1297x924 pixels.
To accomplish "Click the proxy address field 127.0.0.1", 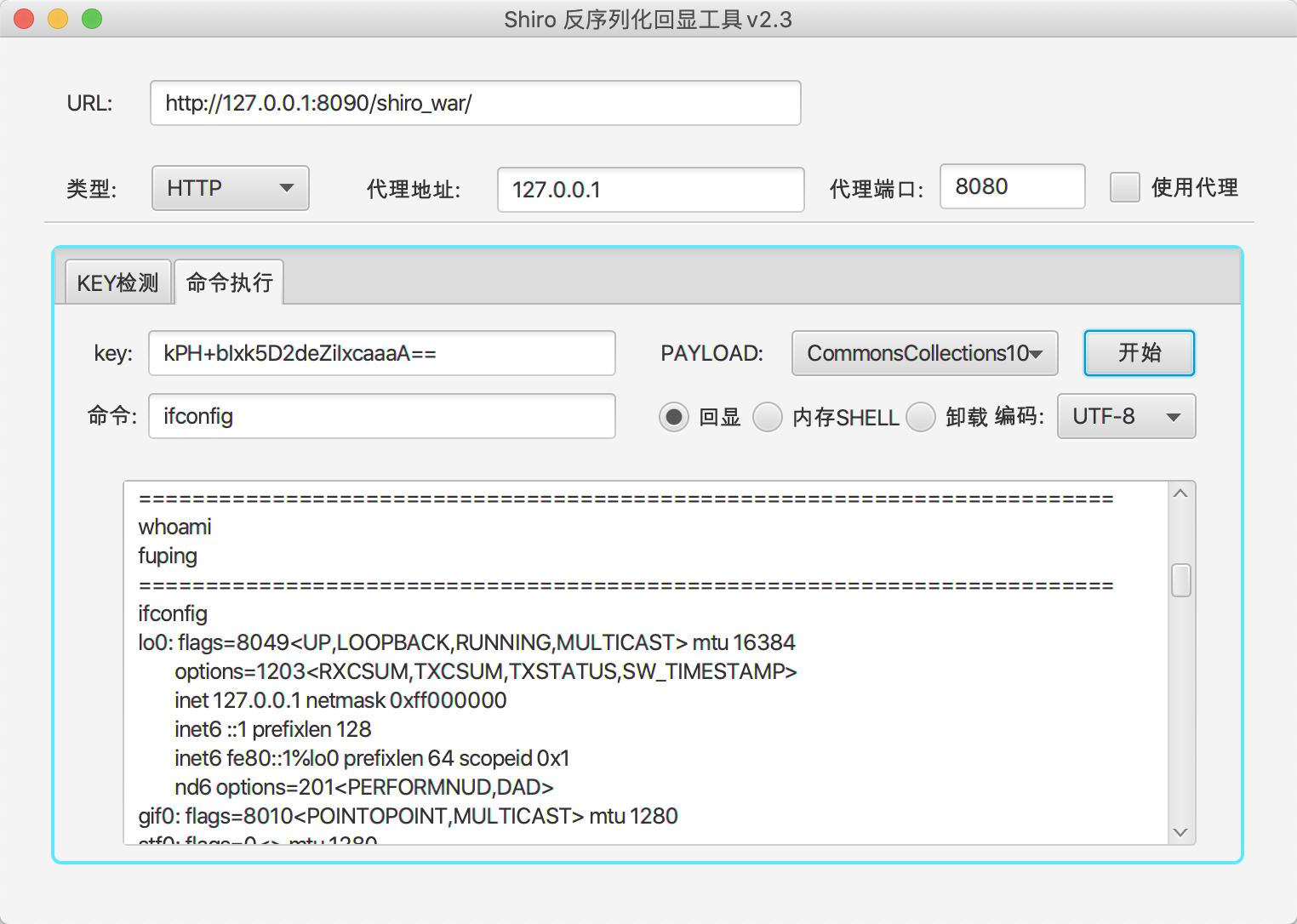I will coord(650,189).
